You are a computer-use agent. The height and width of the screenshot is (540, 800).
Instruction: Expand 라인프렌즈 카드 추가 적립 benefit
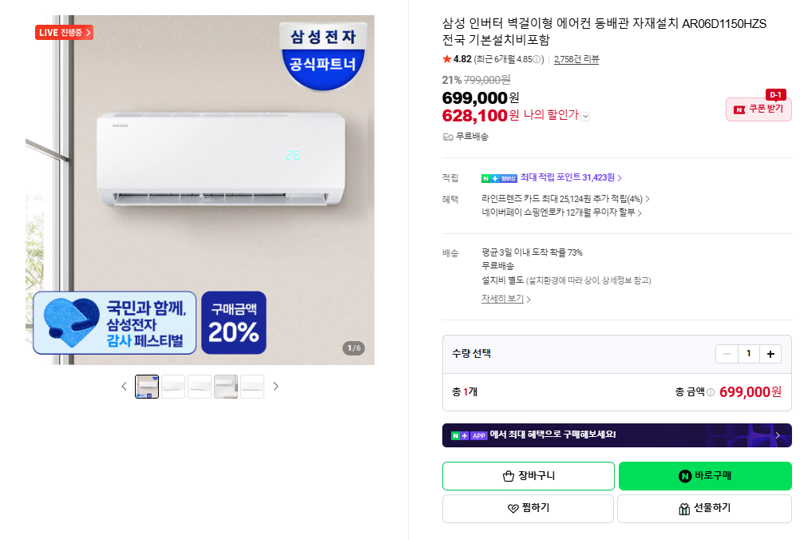click(x=565, y=199)
